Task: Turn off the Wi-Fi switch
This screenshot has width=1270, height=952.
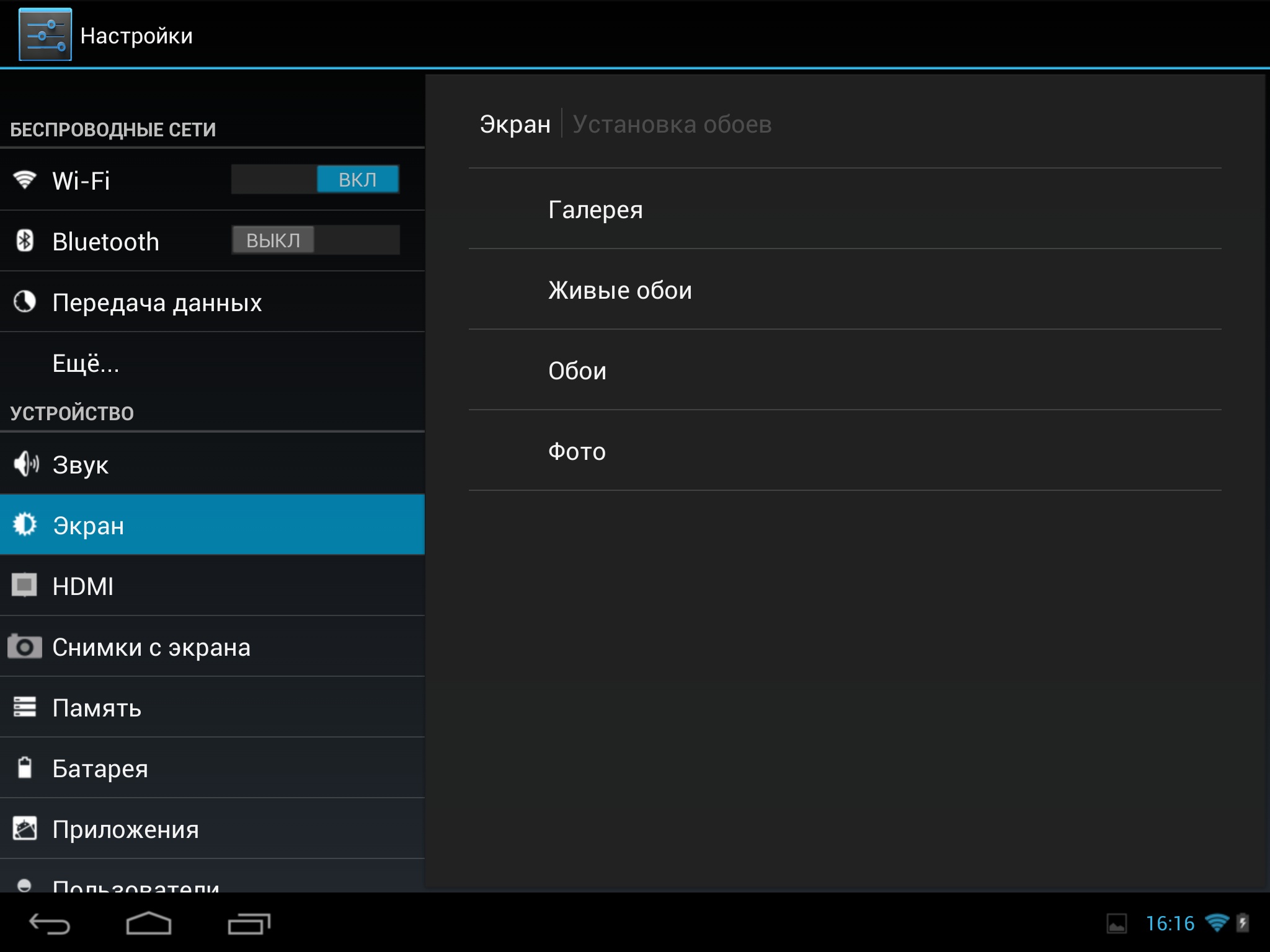Action: point(315,180)
